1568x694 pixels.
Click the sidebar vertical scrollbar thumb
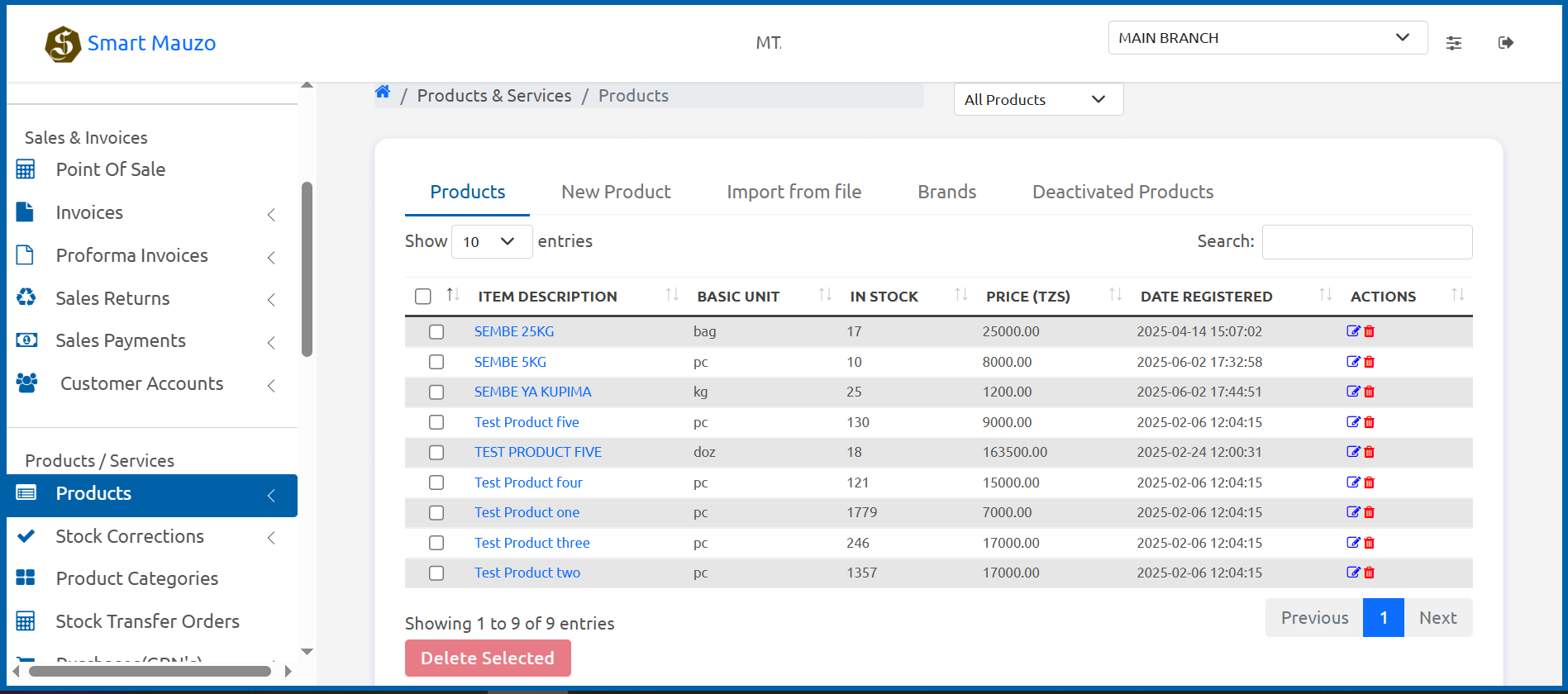pyautogui.click(x=307, y=269)
